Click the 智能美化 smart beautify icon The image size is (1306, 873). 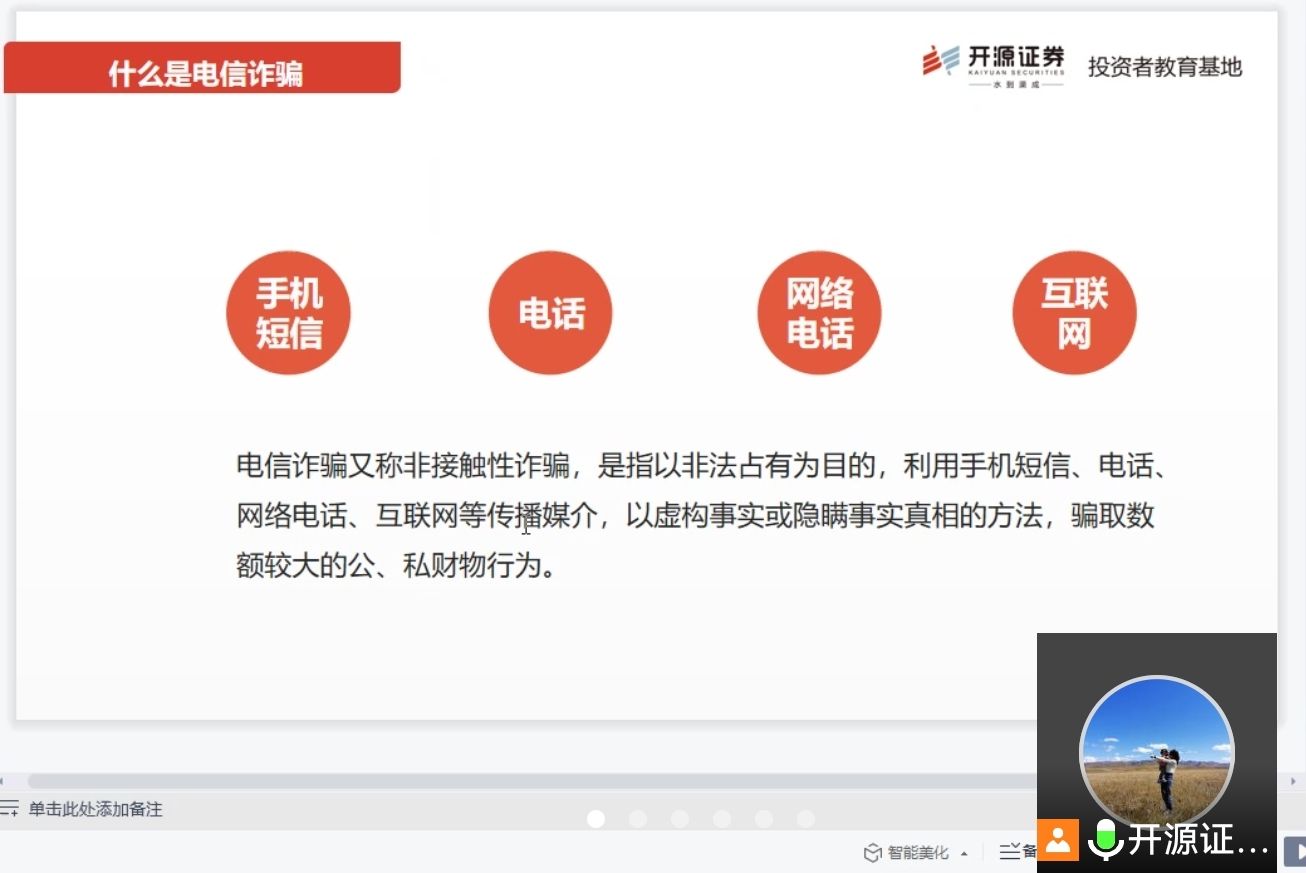click(x=873, y=853)
